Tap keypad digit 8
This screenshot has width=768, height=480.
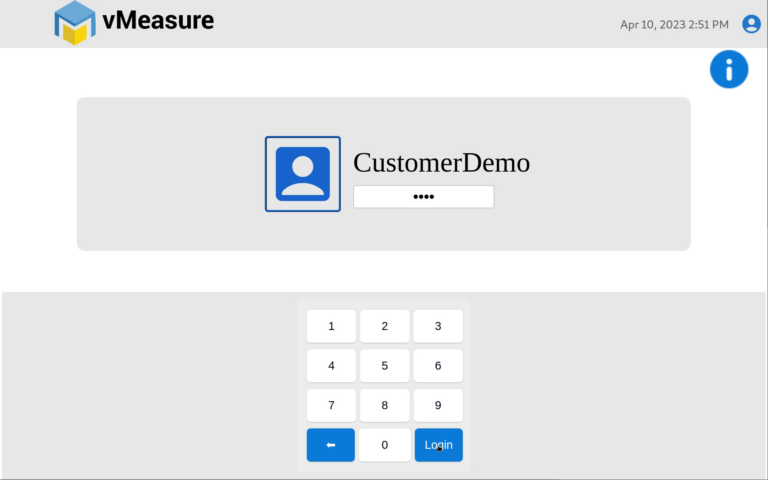pyautogui.click(x=384, y=406)
